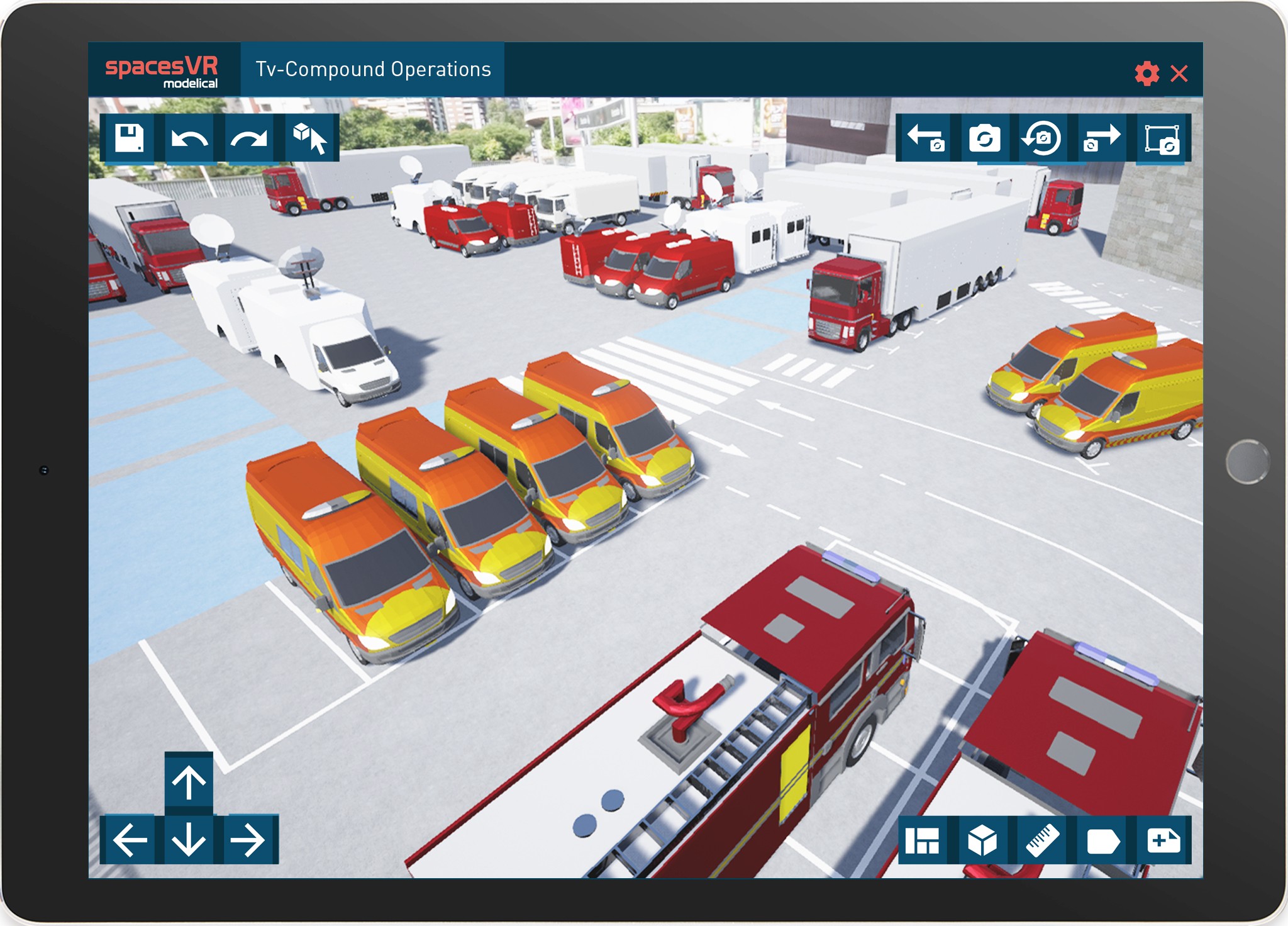Image resolution: width=1288 pixels, height=926 pixels.
Task: Reset the camera rotation
Action: [1042, 138]
